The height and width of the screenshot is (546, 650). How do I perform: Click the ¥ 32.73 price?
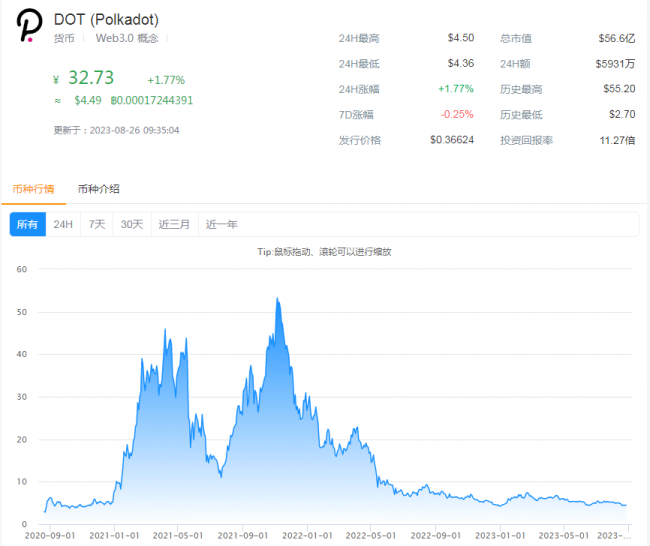click(84, 78)
